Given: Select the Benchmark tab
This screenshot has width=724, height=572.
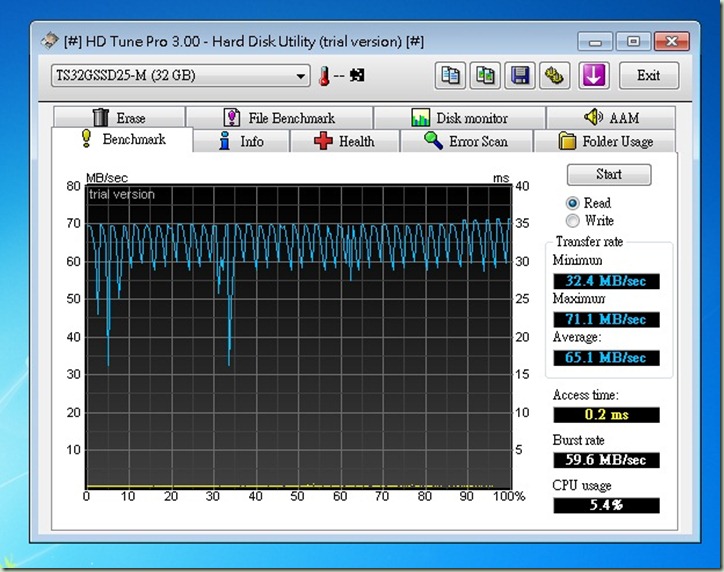Looking at the screenshot, I should tap(122, 139).
